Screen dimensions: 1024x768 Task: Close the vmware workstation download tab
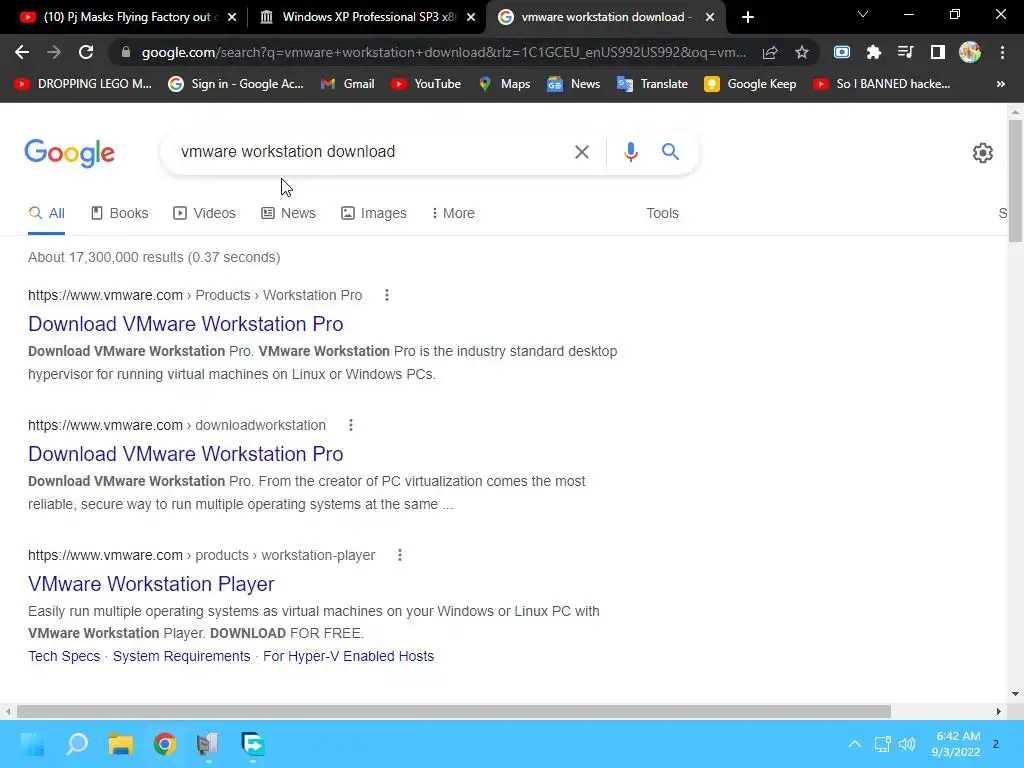pos(710,17)
